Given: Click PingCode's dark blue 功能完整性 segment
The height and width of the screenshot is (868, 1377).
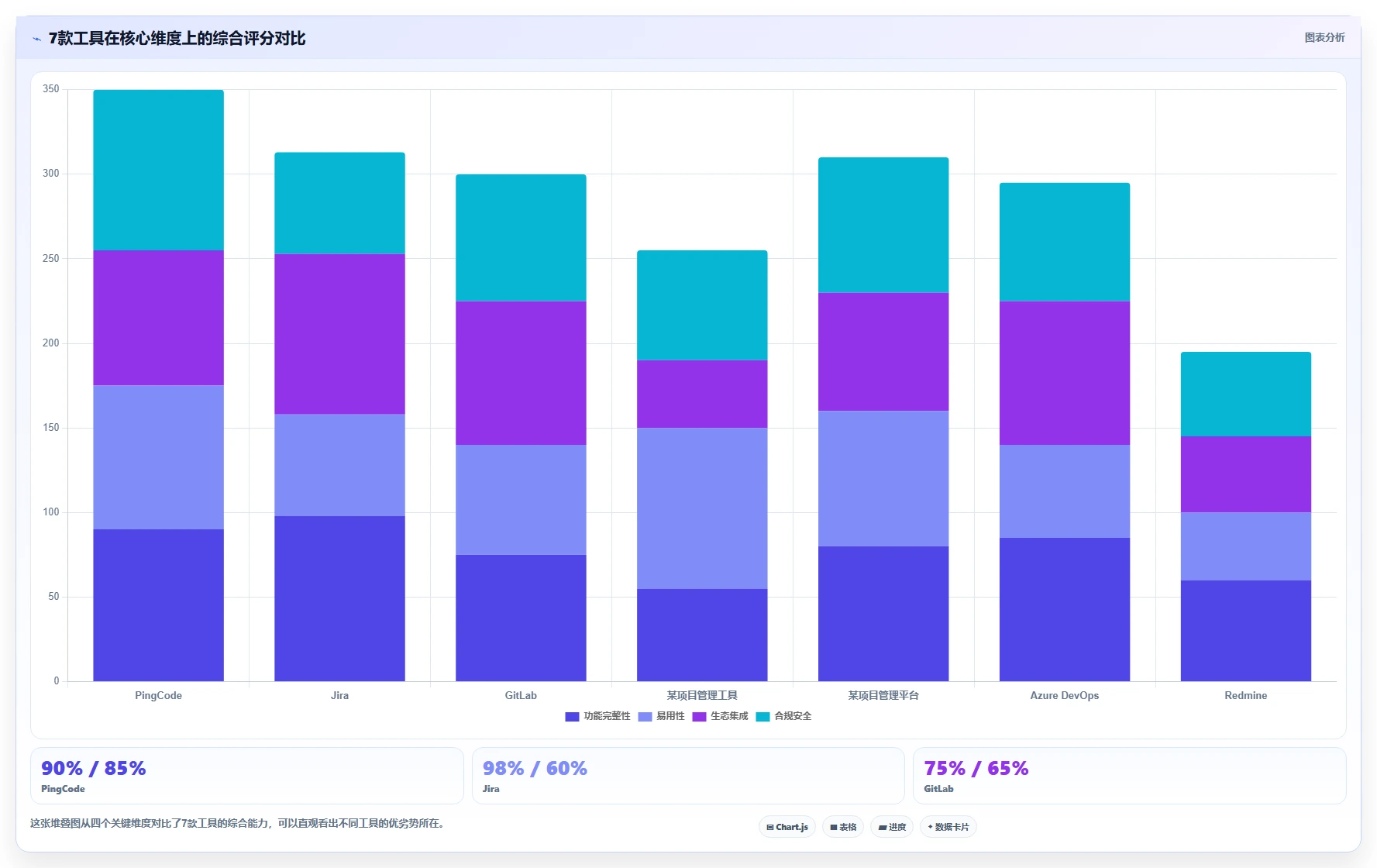Looking at the screenshot, I should [x=159, y=605].
